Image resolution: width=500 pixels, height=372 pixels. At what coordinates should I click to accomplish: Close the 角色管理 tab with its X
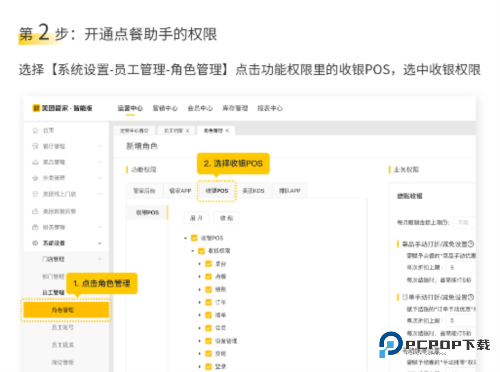click(x=227, y=131)
